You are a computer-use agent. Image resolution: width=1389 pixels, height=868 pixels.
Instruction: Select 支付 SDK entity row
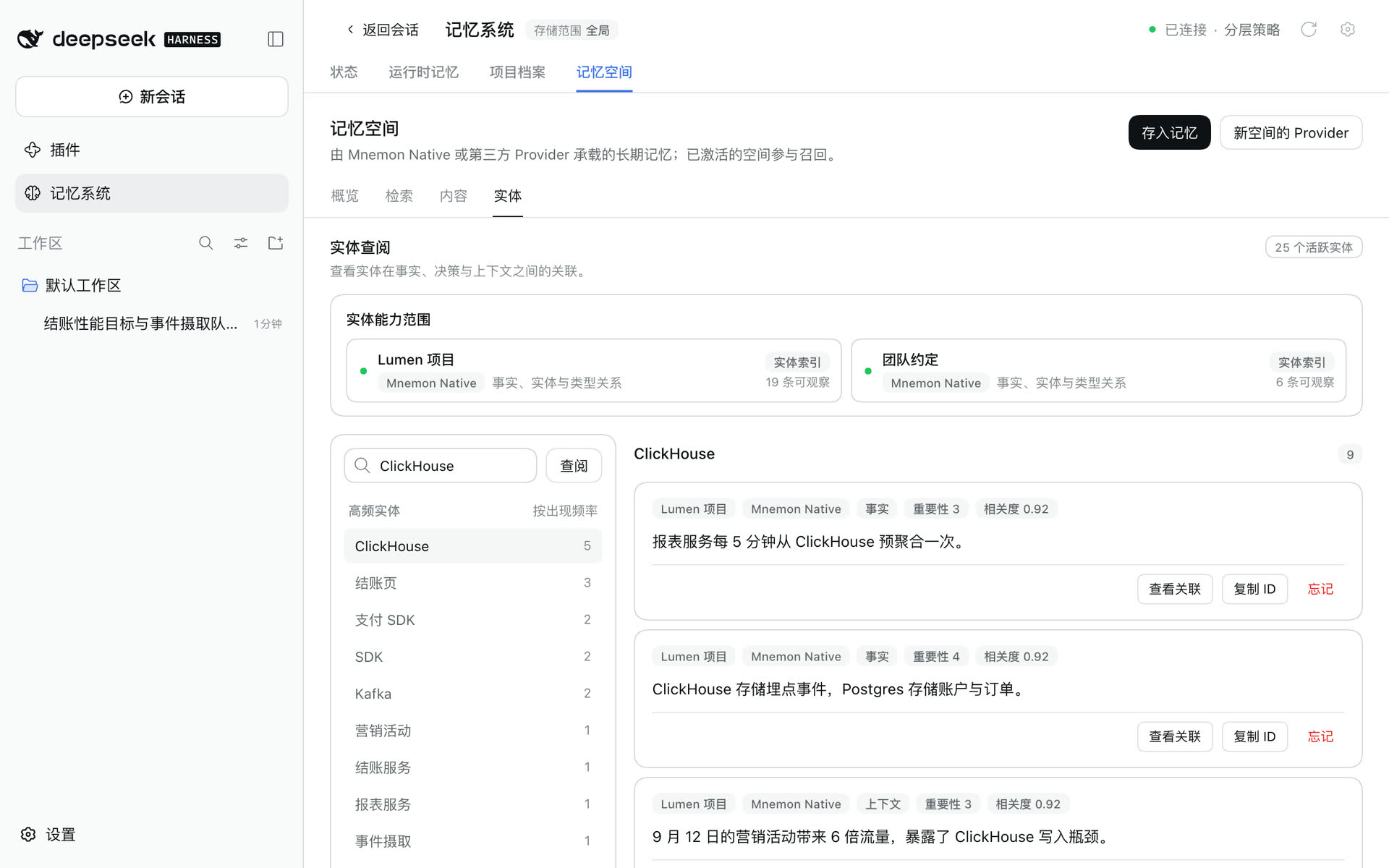[x=473, y=620]
